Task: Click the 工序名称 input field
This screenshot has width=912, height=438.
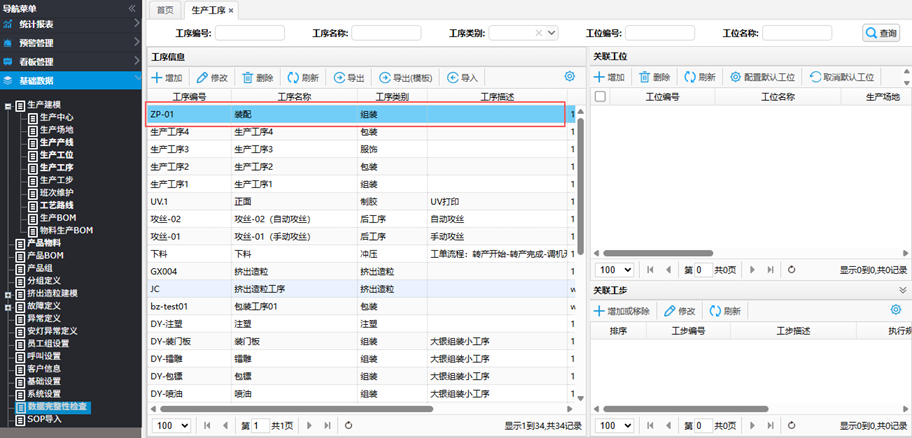Action: [386, 33]
